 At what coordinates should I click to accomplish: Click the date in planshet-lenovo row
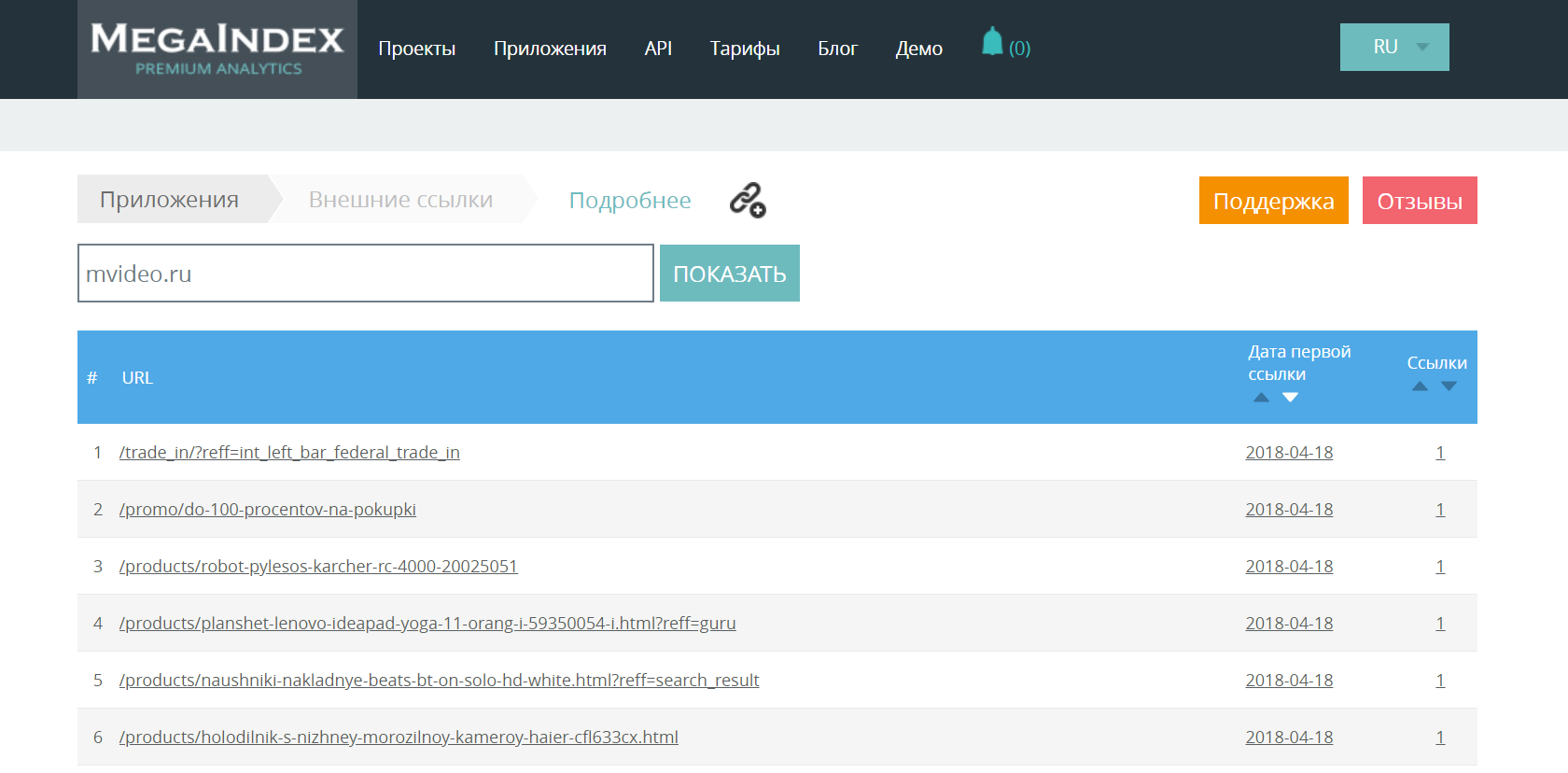pyautogui.click(x=1289, y=624)
